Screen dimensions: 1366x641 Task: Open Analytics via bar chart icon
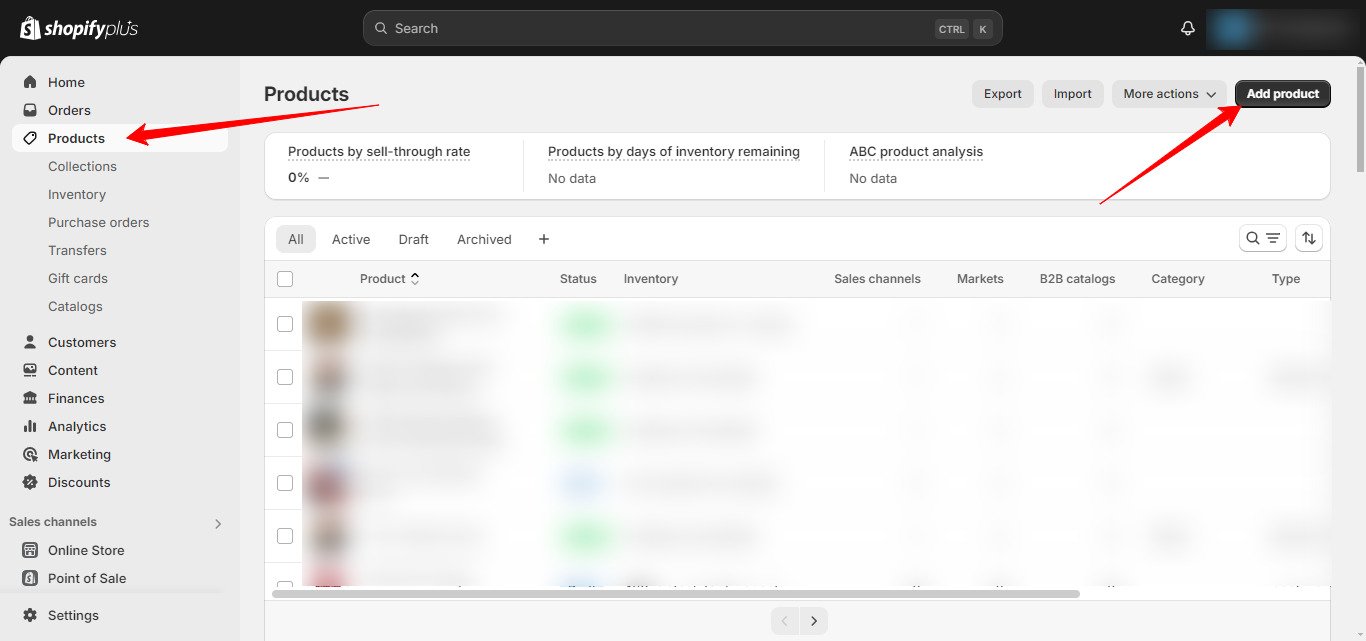click(30, 426)
